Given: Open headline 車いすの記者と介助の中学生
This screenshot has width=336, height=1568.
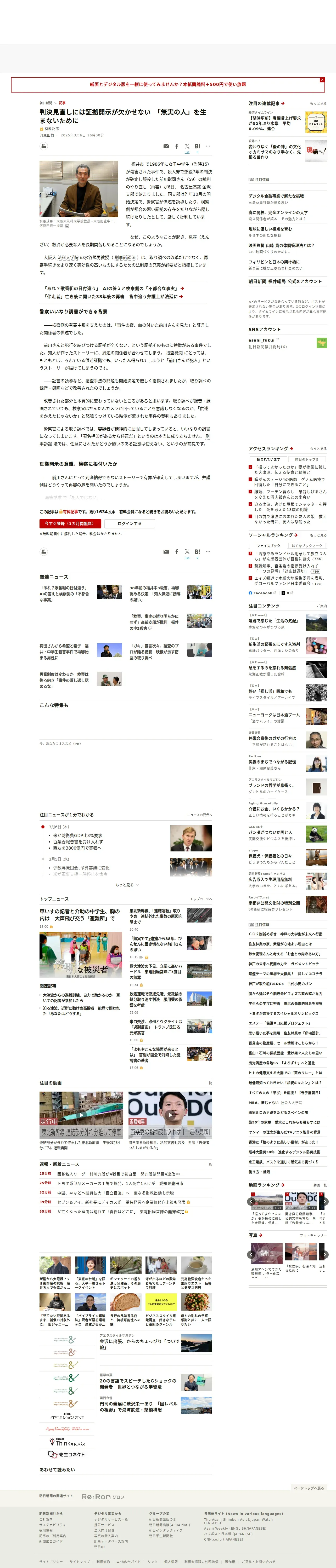Looking at the screenshot, I should 80,915.
